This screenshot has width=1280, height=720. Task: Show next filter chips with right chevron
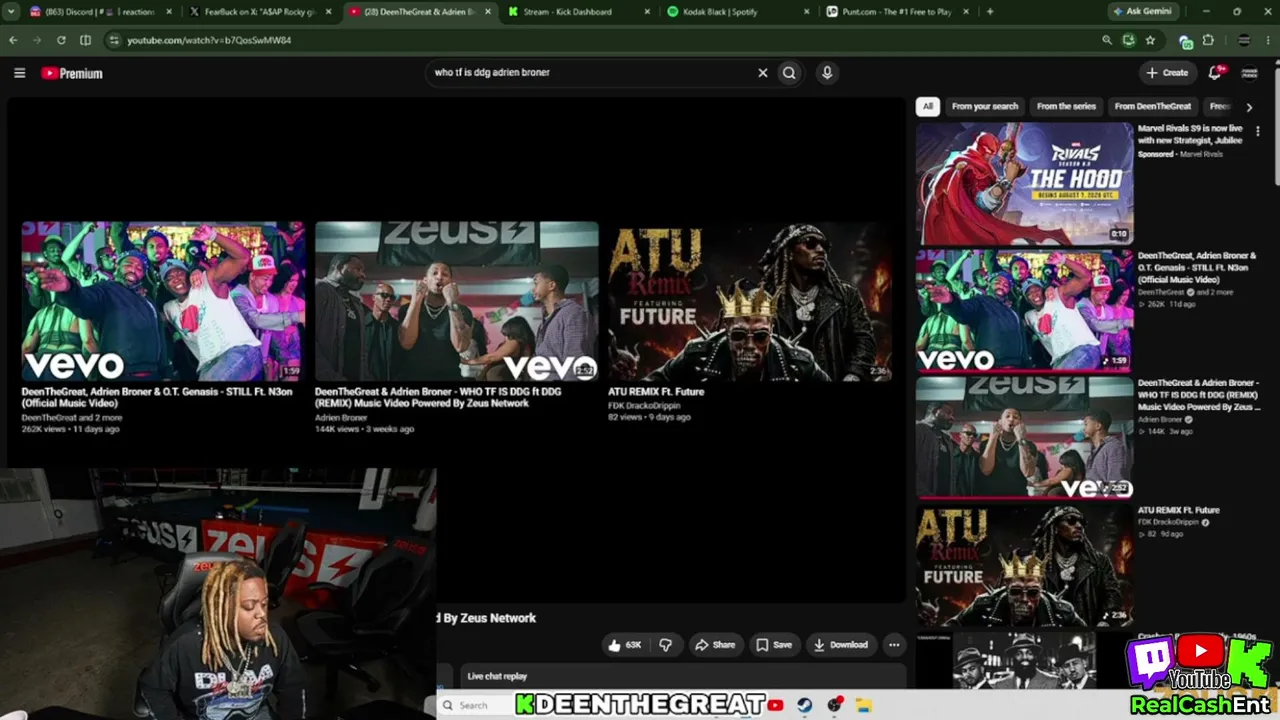tap(1249, 107)
